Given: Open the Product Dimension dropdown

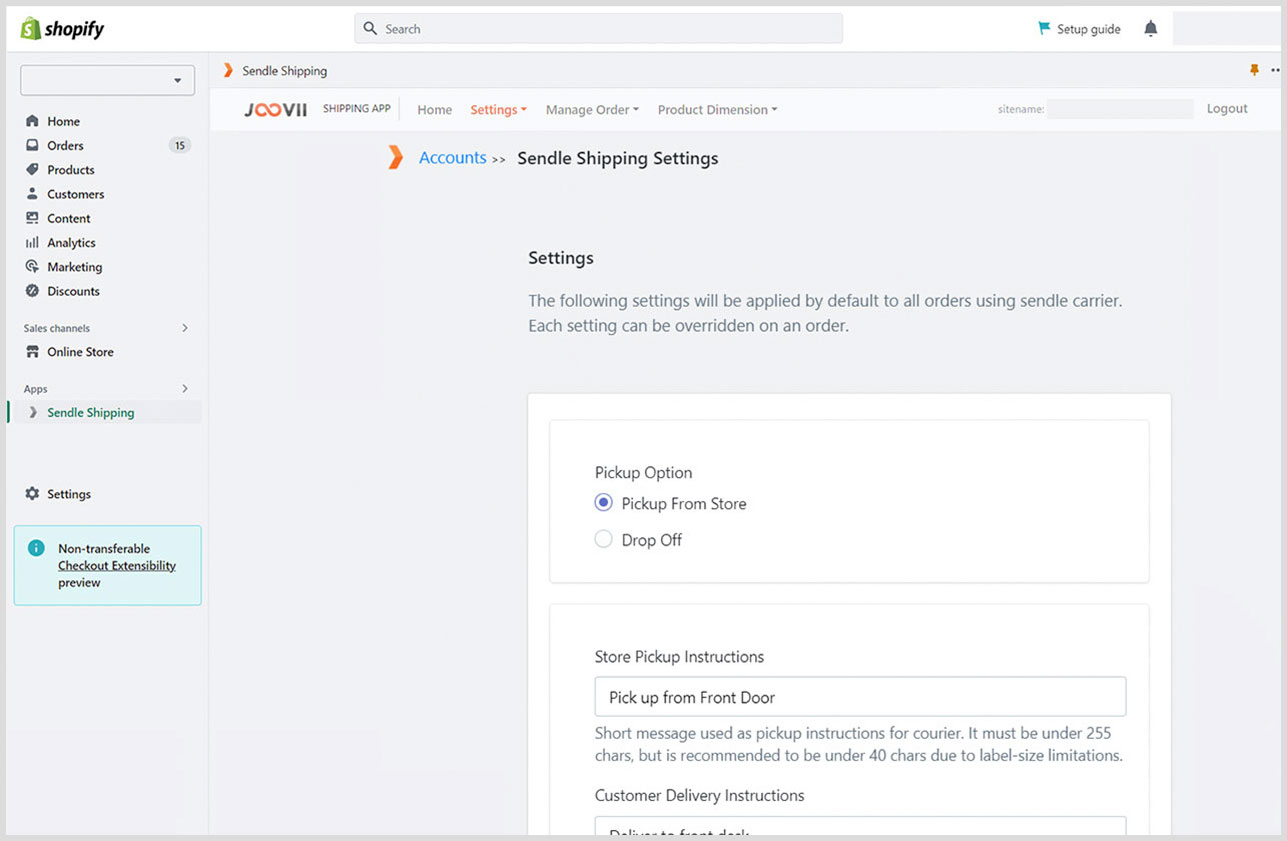Looking at the screenshot, I should [x=717, y=110].
